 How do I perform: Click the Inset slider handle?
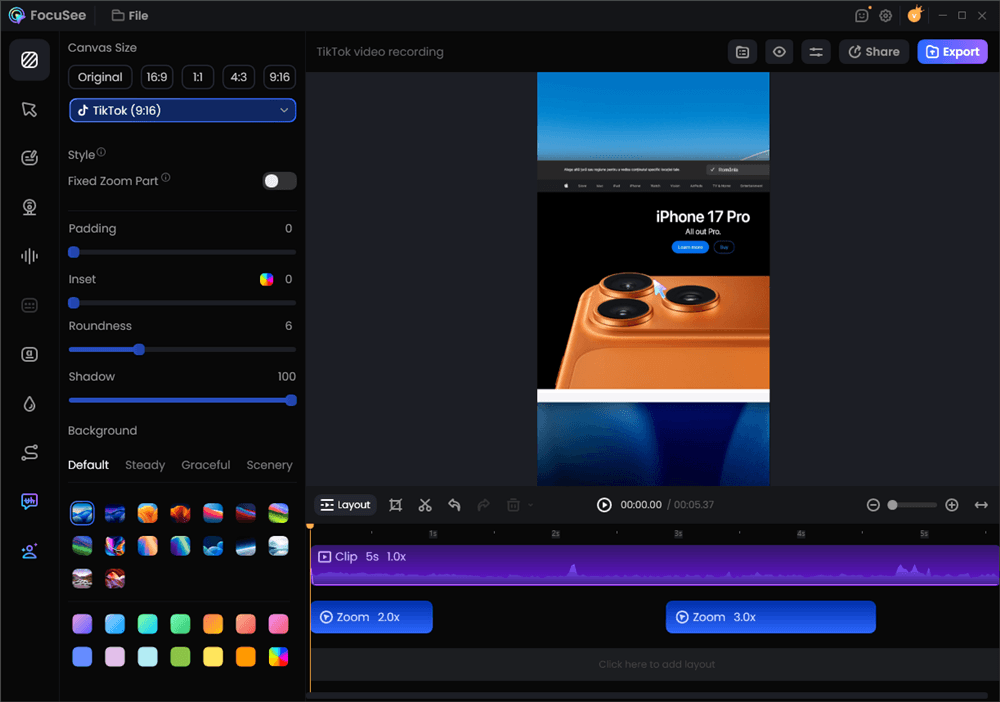point(74,303)
